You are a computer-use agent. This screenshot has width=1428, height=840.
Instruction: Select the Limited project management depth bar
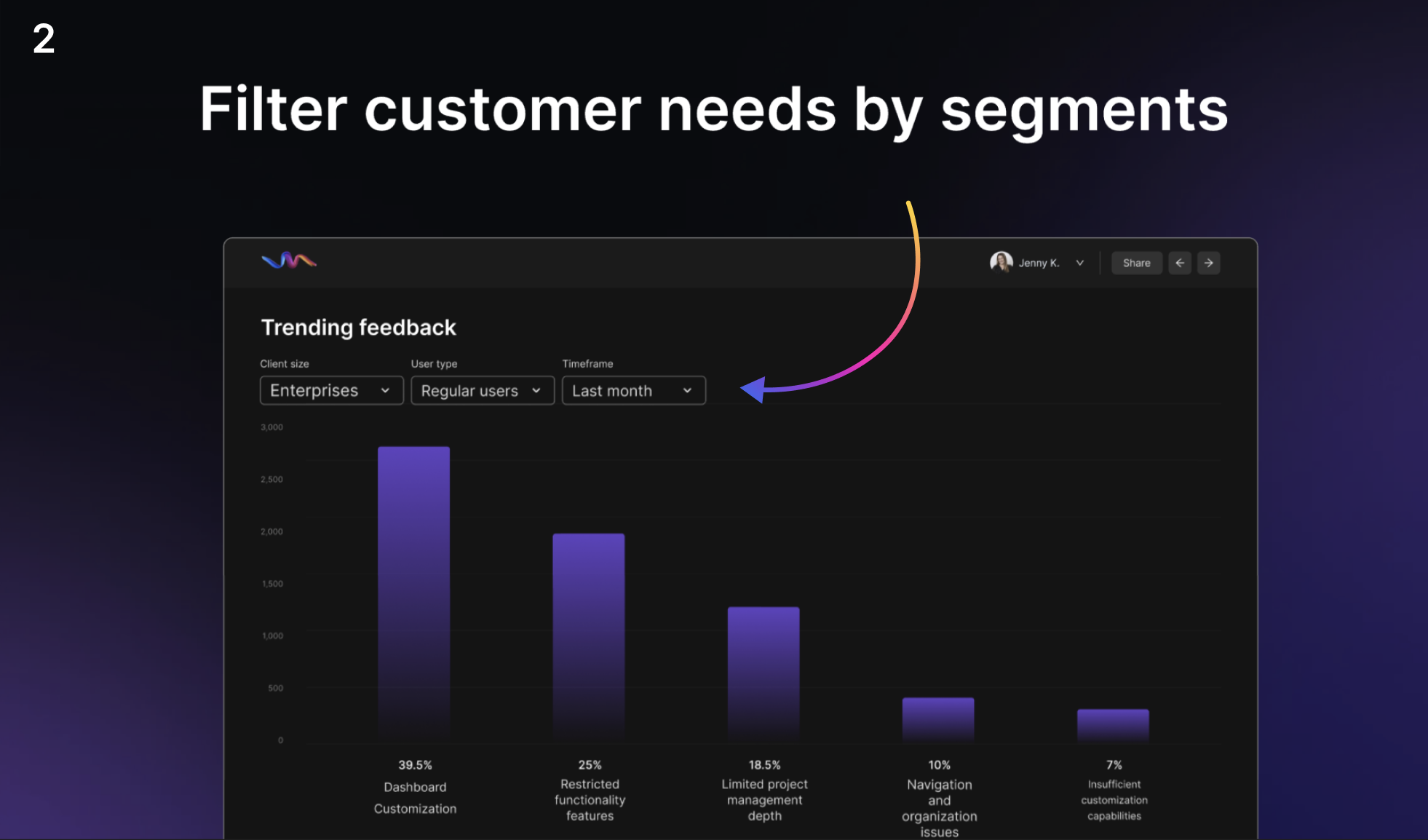(763, 673)
